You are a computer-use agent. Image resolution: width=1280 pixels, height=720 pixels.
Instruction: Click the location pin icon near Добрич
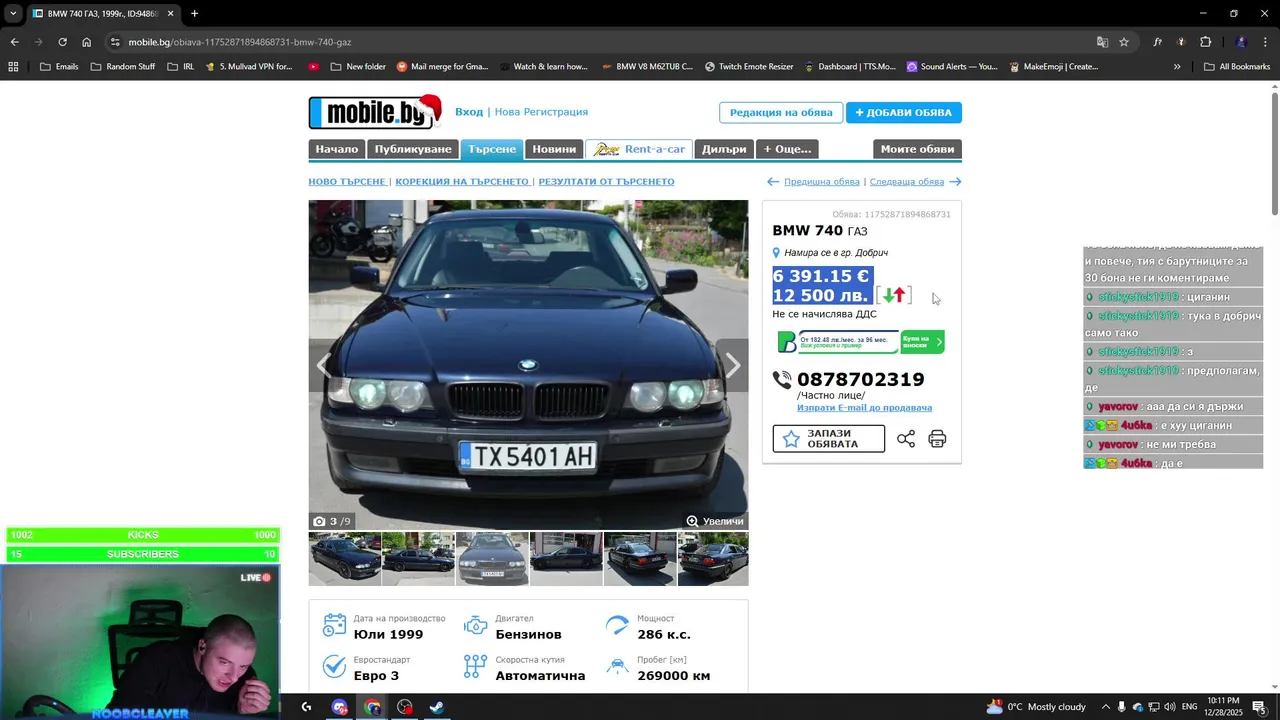(x=776, y=253)
